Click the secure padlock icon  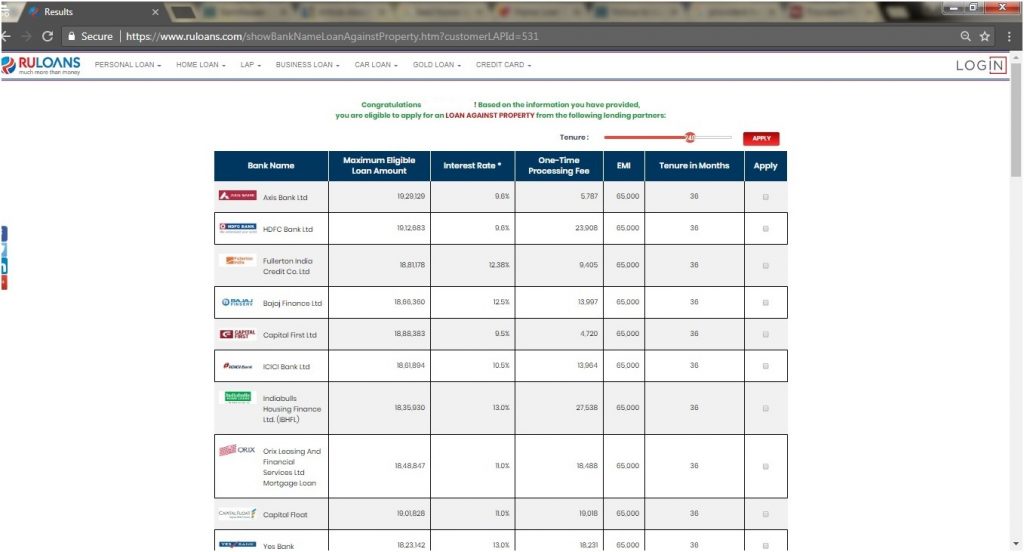click(x=72, y=37)
